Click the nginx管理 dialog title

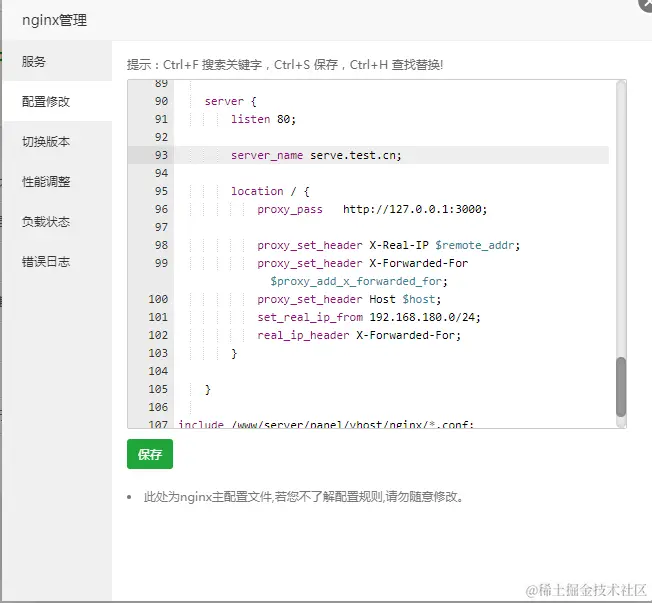pos(54,20)
